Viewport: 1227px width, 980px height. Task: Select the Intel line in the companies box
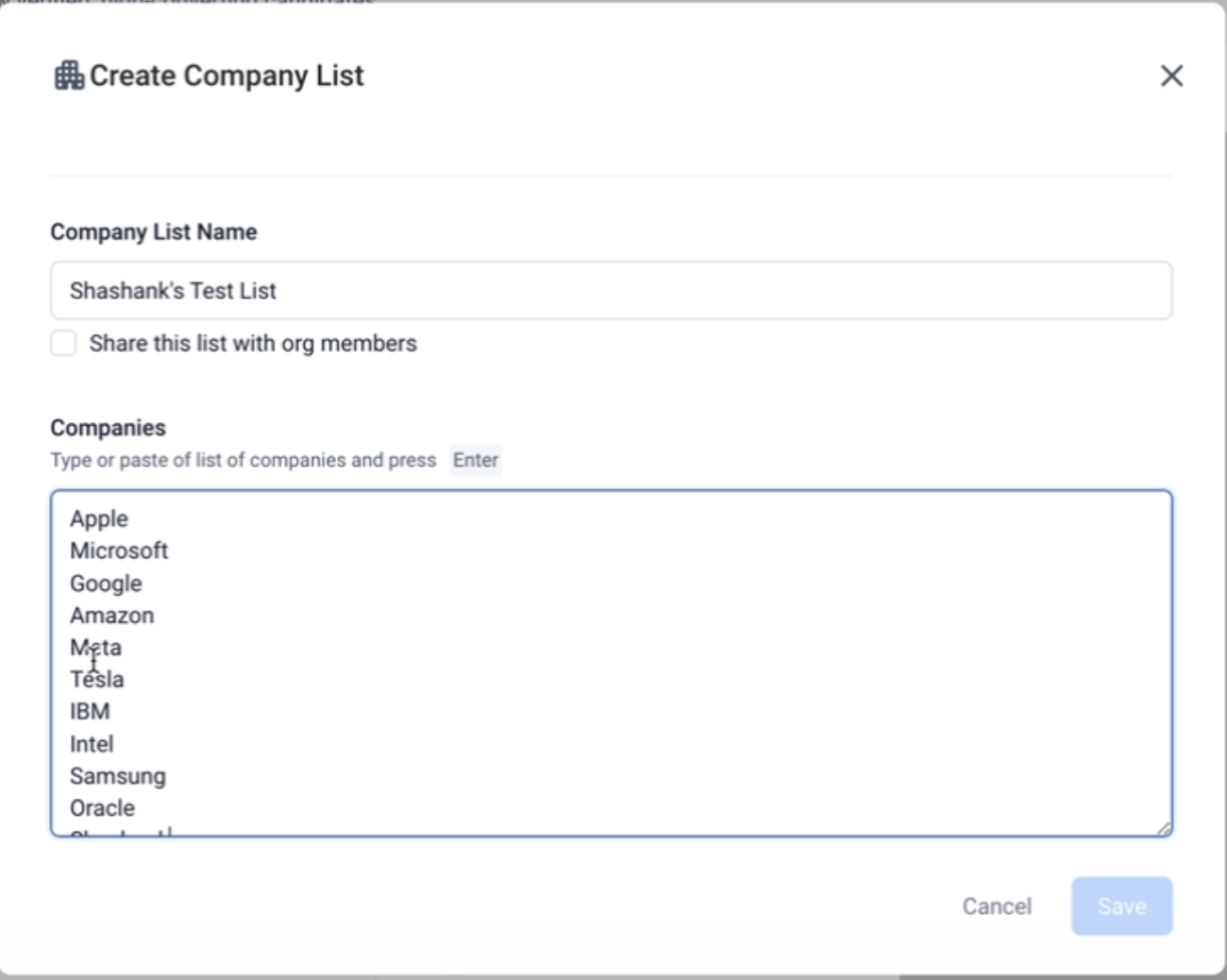pos(92,744)
